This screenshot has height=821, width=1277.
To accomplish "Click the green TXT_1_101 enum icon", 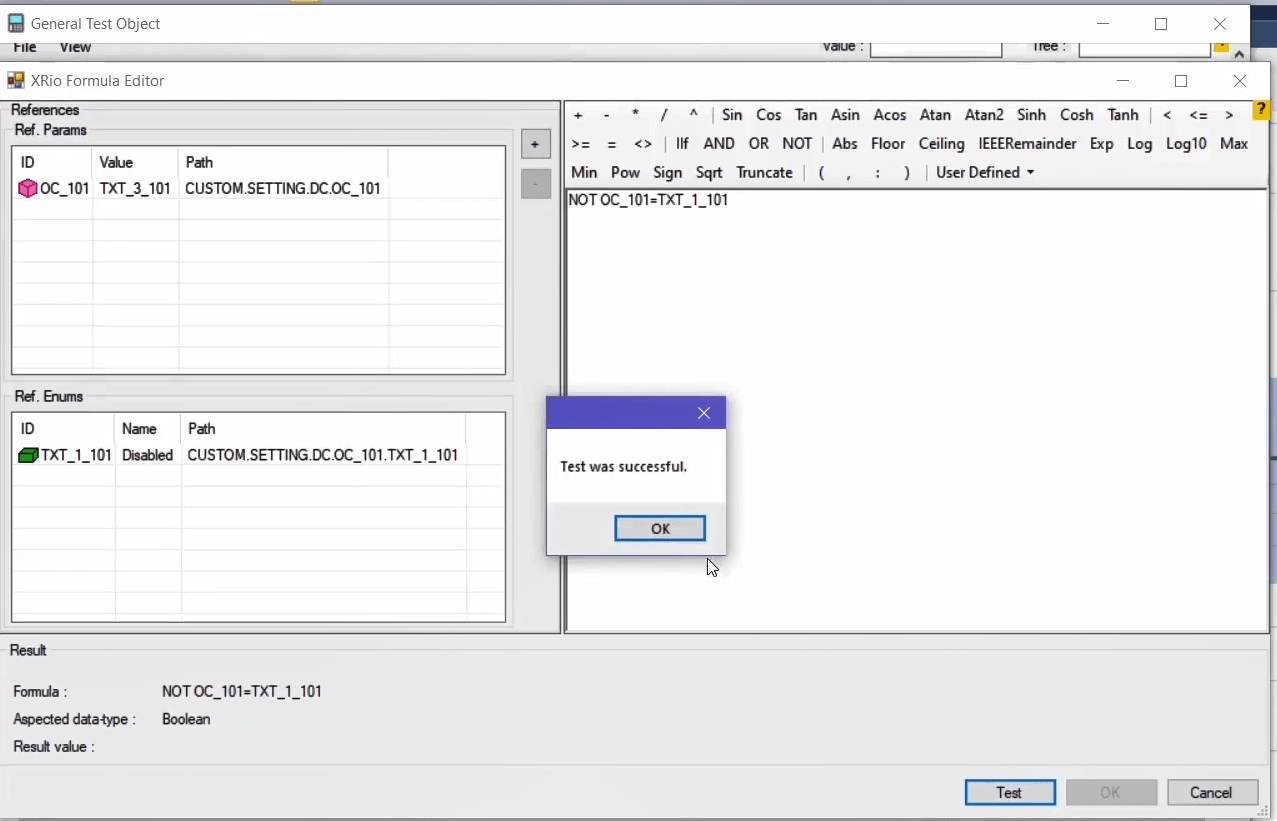I will (x=28, y=455).
